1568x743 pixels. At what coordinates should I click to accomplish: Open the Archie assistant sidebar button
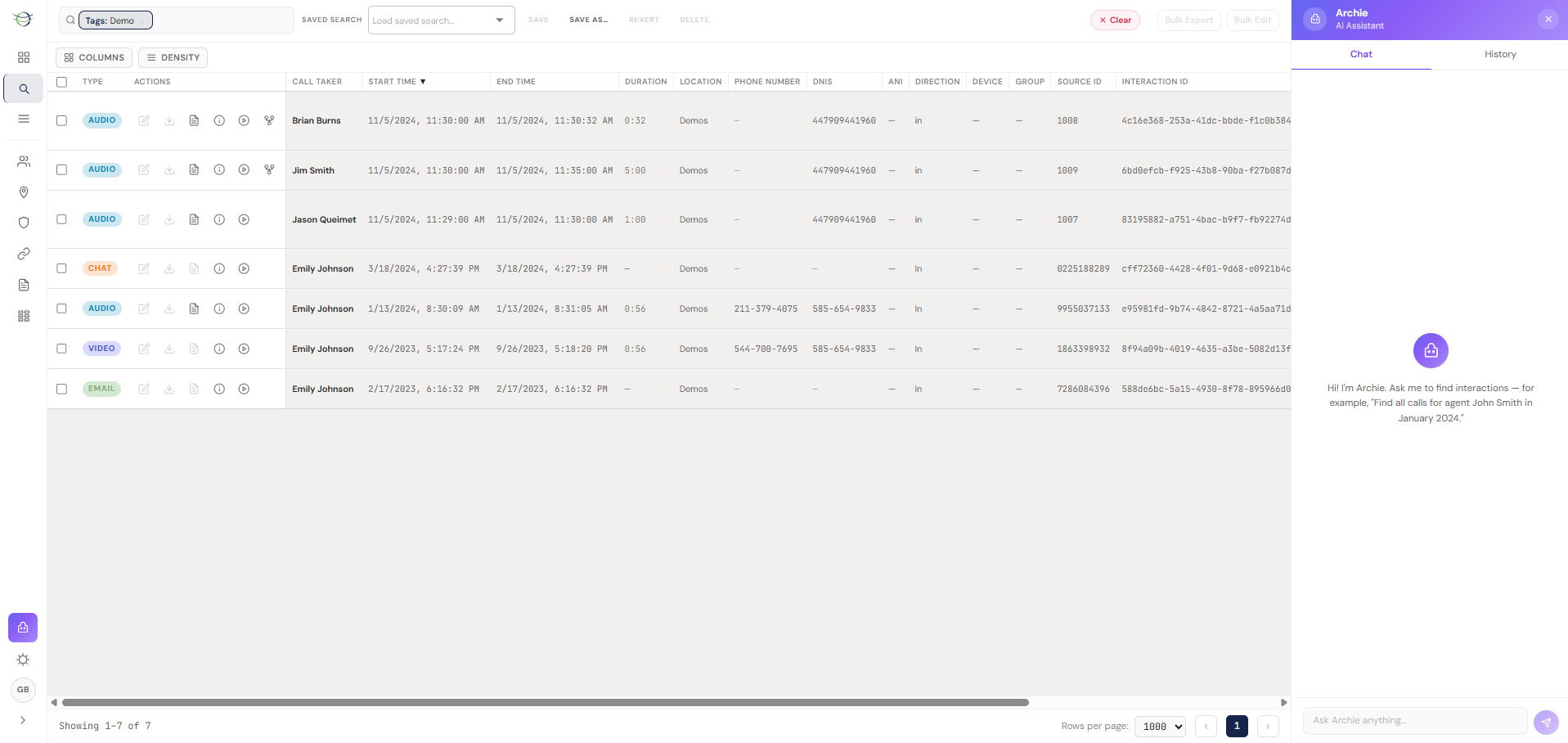(x=23, y=628)
